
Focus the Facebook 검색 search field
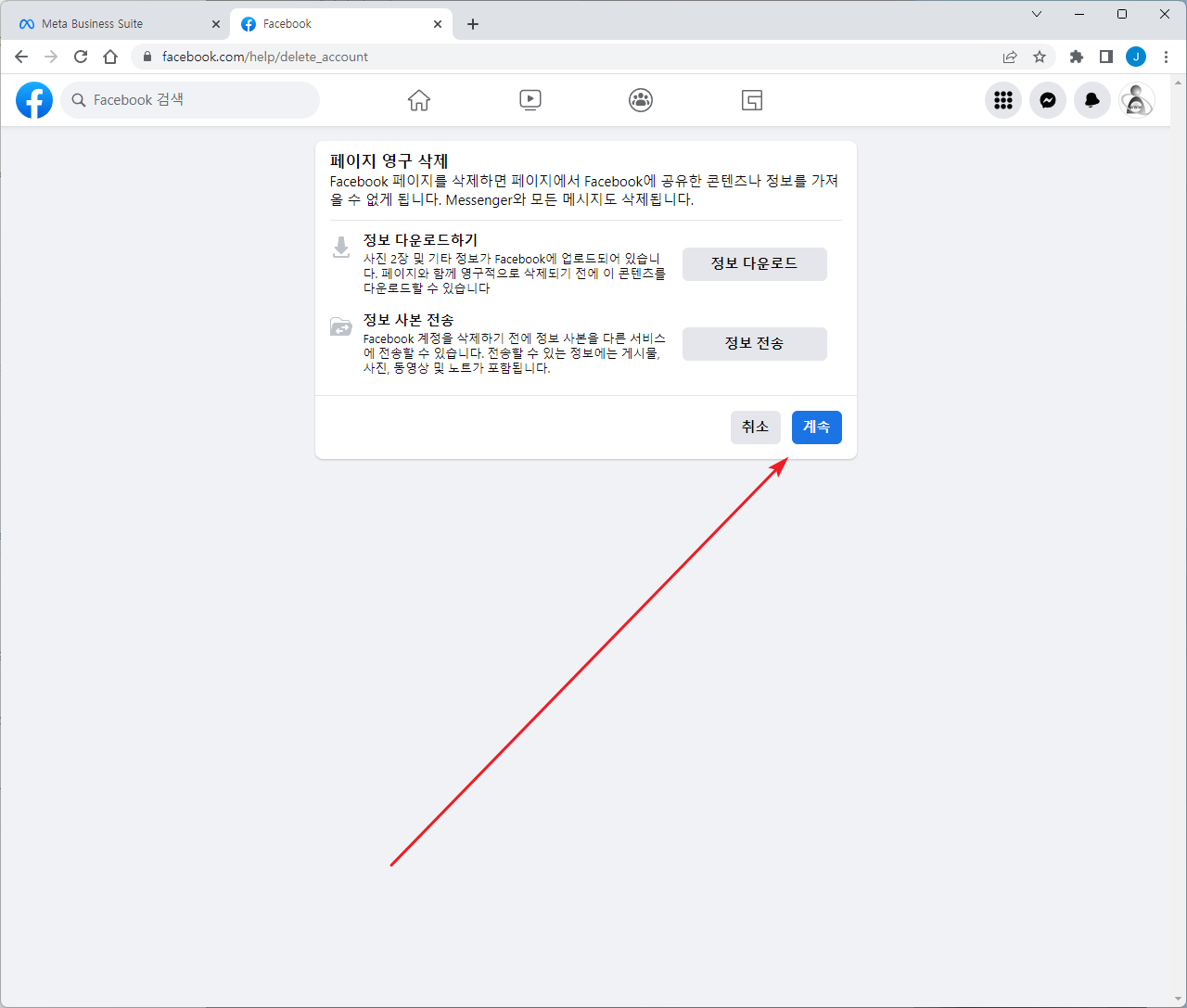click(190, 100)
